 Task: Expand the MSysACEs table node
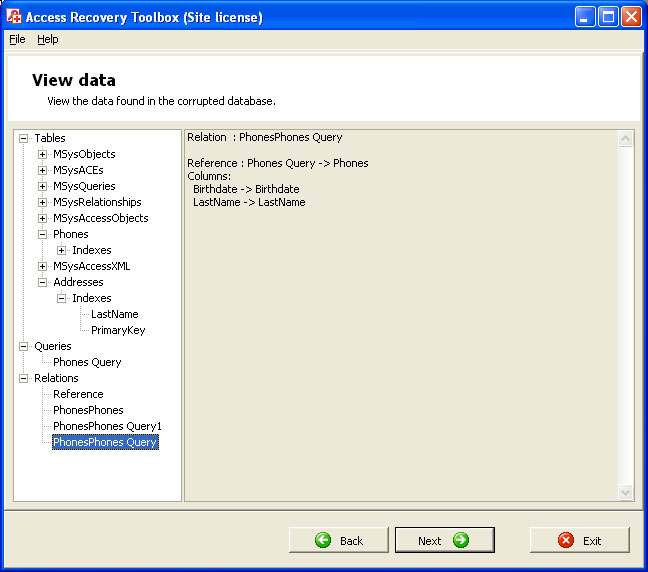[42, 170]
